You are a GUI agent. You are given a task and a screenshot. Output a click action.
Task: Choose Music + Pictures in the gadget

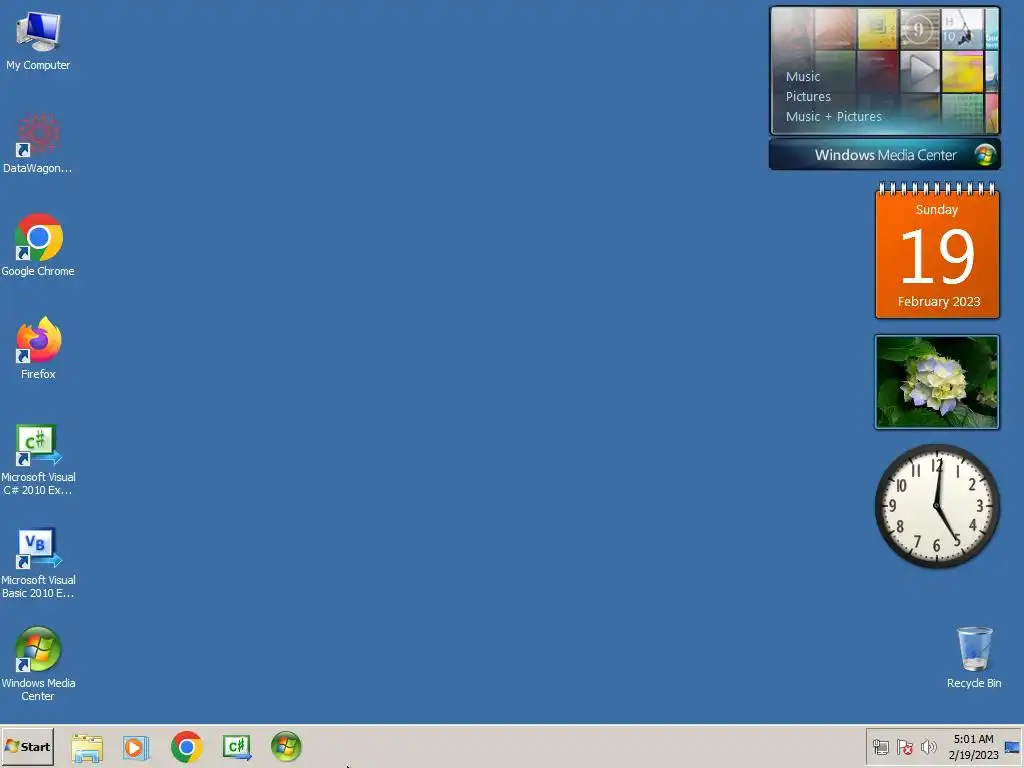(x=833, y=117)
